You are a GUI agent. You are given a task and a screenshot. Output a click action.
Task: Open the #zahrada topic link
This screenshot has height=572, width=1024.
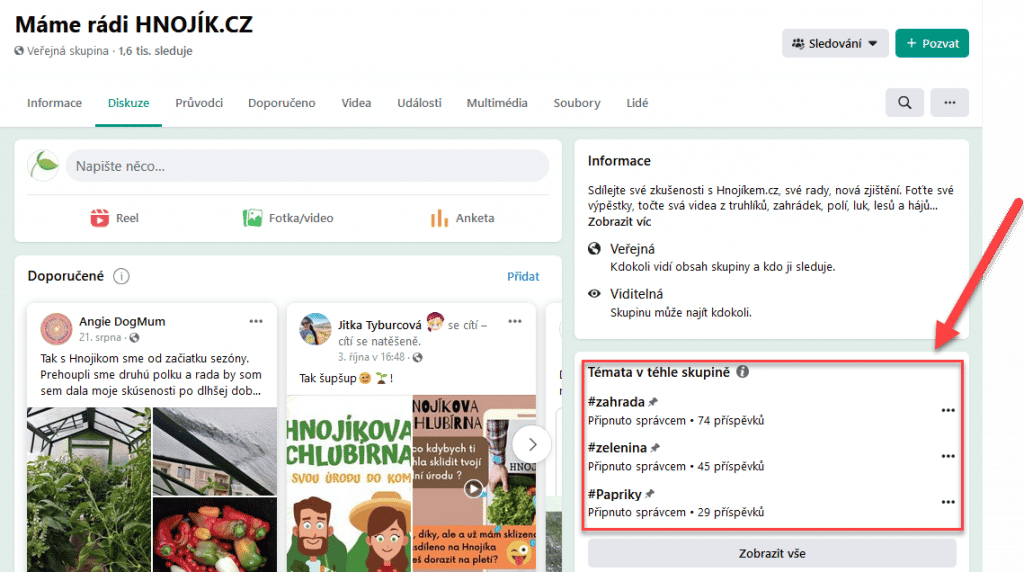click(x=617, y=402)
